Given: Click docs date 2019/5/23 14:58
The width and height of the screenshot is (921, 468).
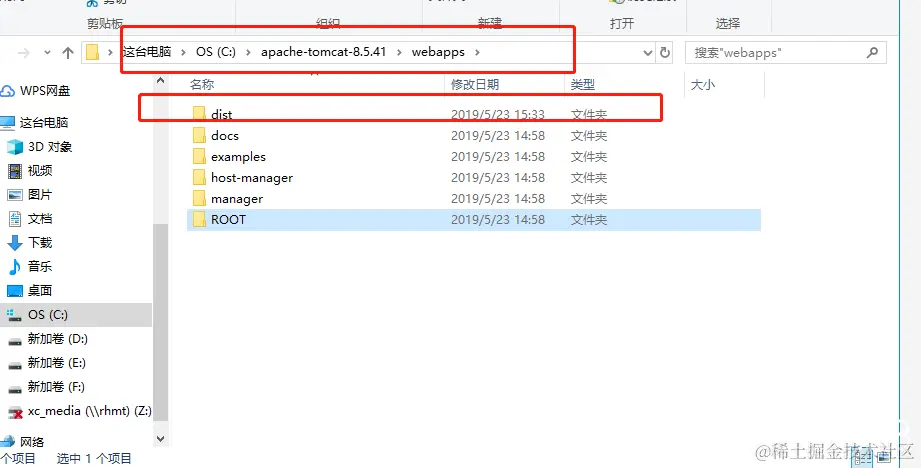Looking at the screenshot, I should coord(498,136).
